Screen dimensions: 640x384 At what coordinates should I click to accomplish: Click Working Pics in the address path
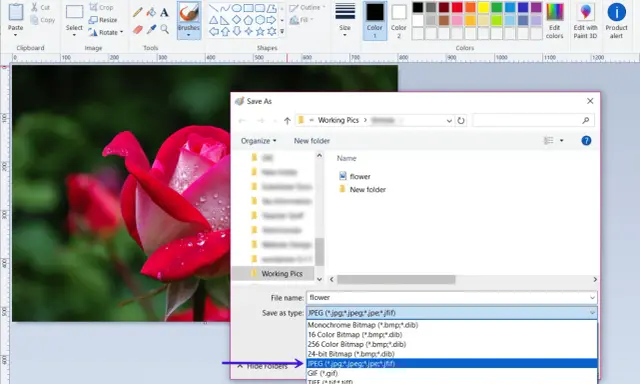point(338,120)
